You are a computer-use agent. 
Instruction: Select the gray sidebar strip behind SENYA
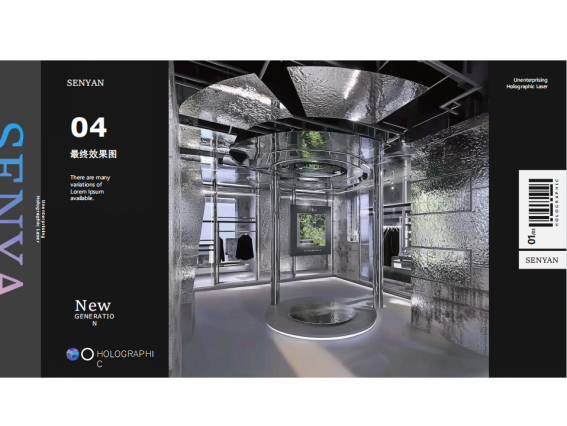(x=20, y=219)
